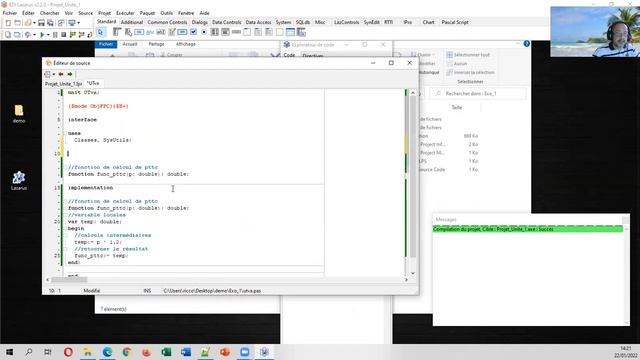This screenshot has width=640, height=360.
Task: Click the New Form toolbar icon
Action: (18, 23)
